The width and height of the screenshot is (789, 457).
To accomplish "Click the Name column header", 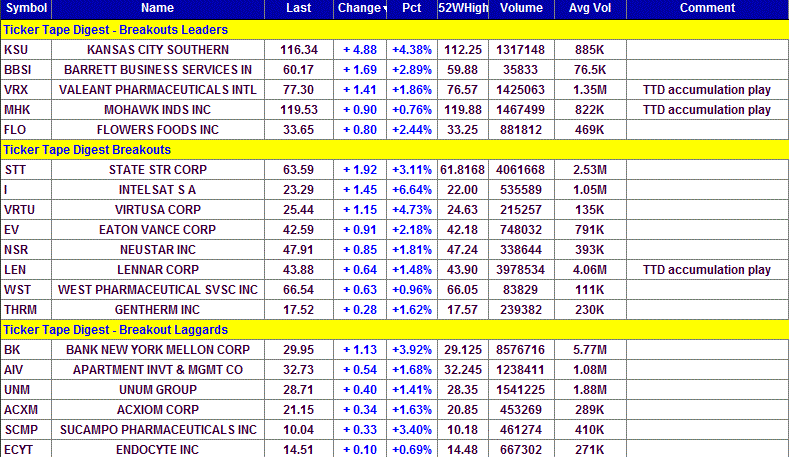I will click(157, 9).
